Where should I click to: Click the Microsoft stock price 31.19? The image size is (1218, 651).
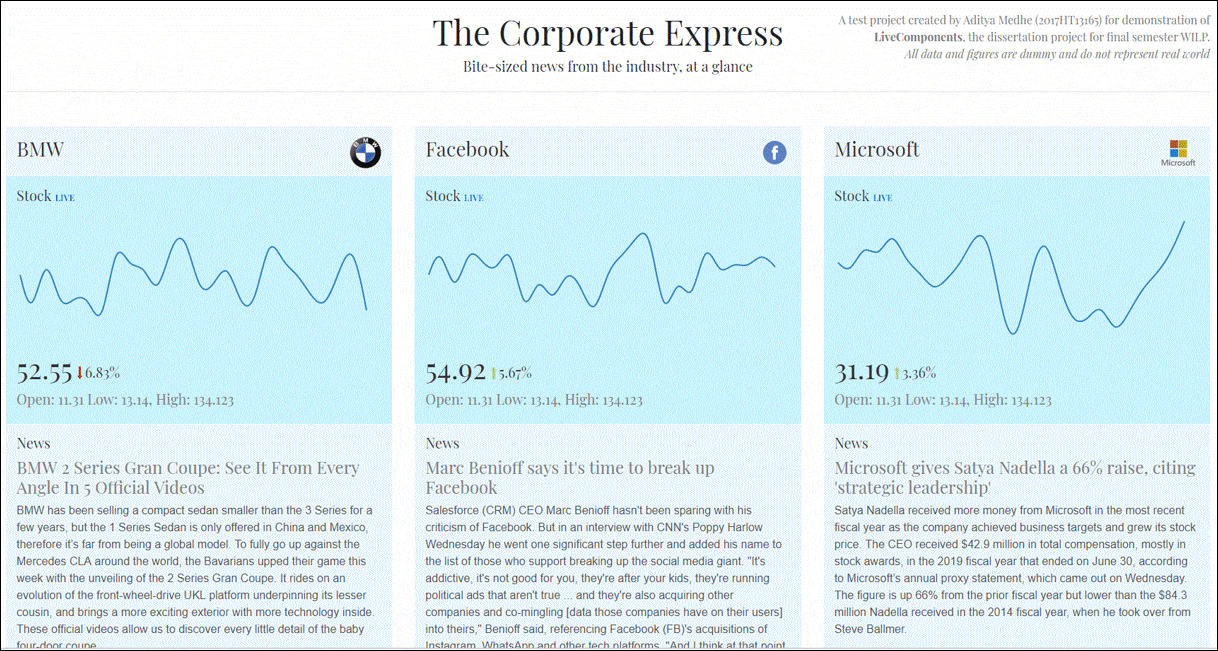click(x=862, y=372)
